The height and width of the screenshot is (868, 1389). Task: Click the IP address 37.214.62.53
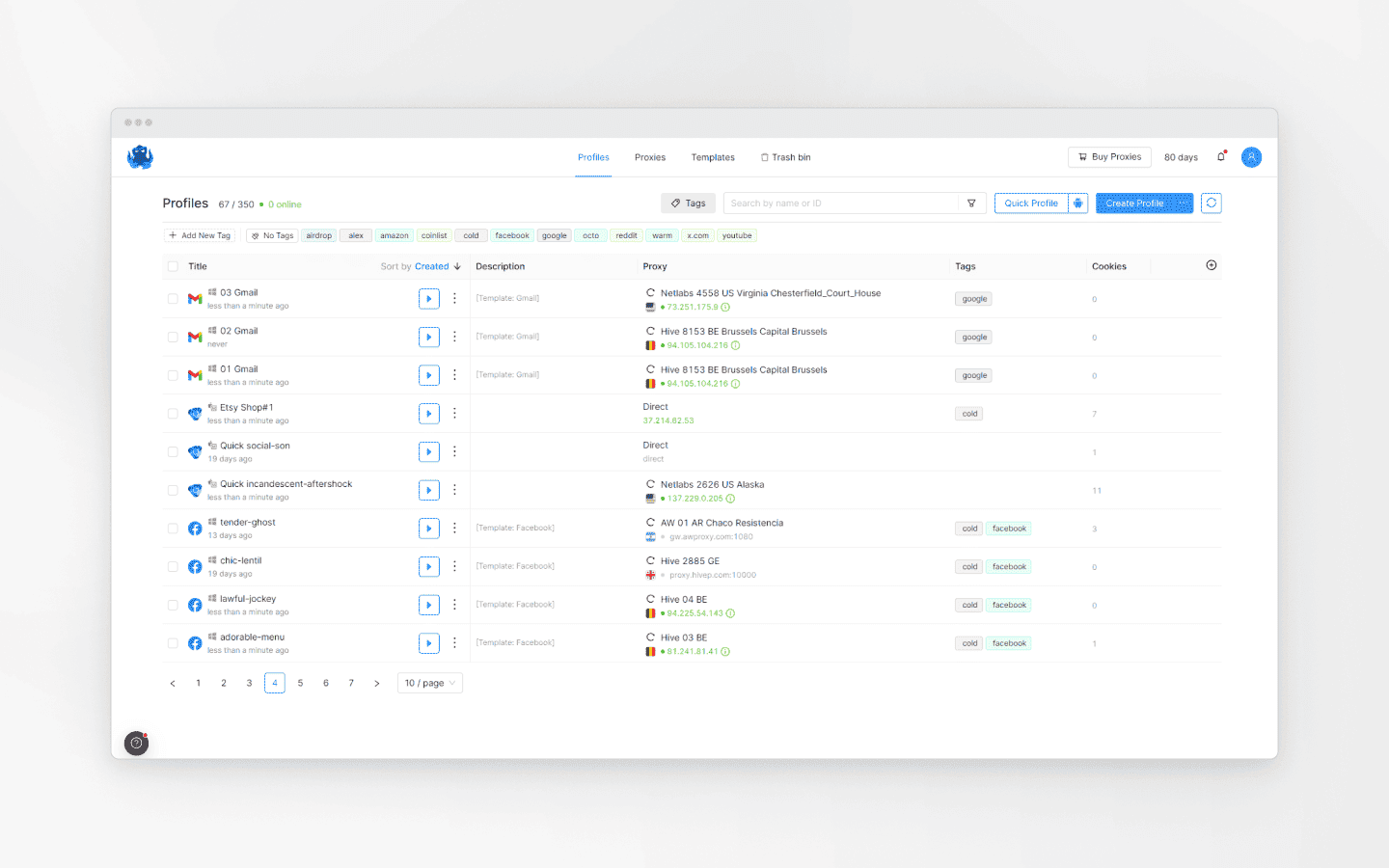(668, 420)
